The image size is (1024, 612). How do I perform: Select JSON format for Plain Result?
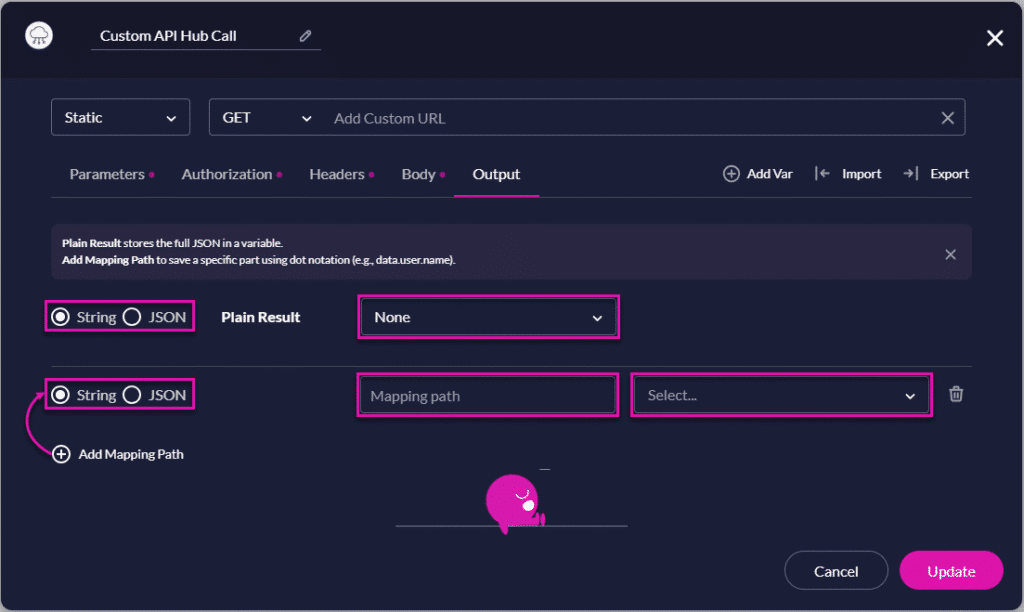click(131, 316)
